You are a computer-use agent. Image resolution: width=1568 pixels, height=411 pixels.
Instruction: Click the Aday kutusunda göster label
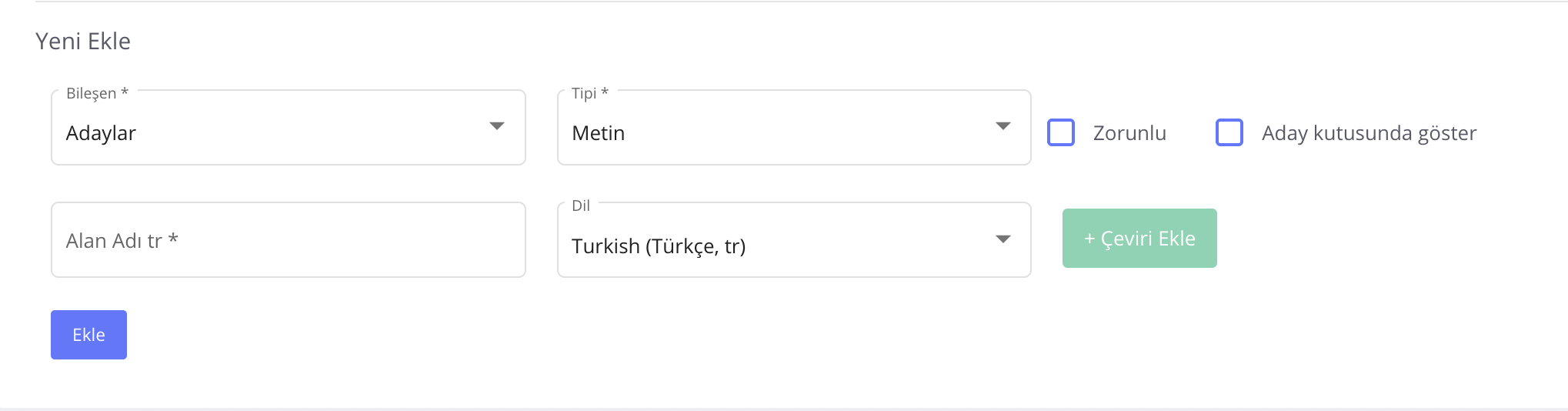tap(1369, 133)
